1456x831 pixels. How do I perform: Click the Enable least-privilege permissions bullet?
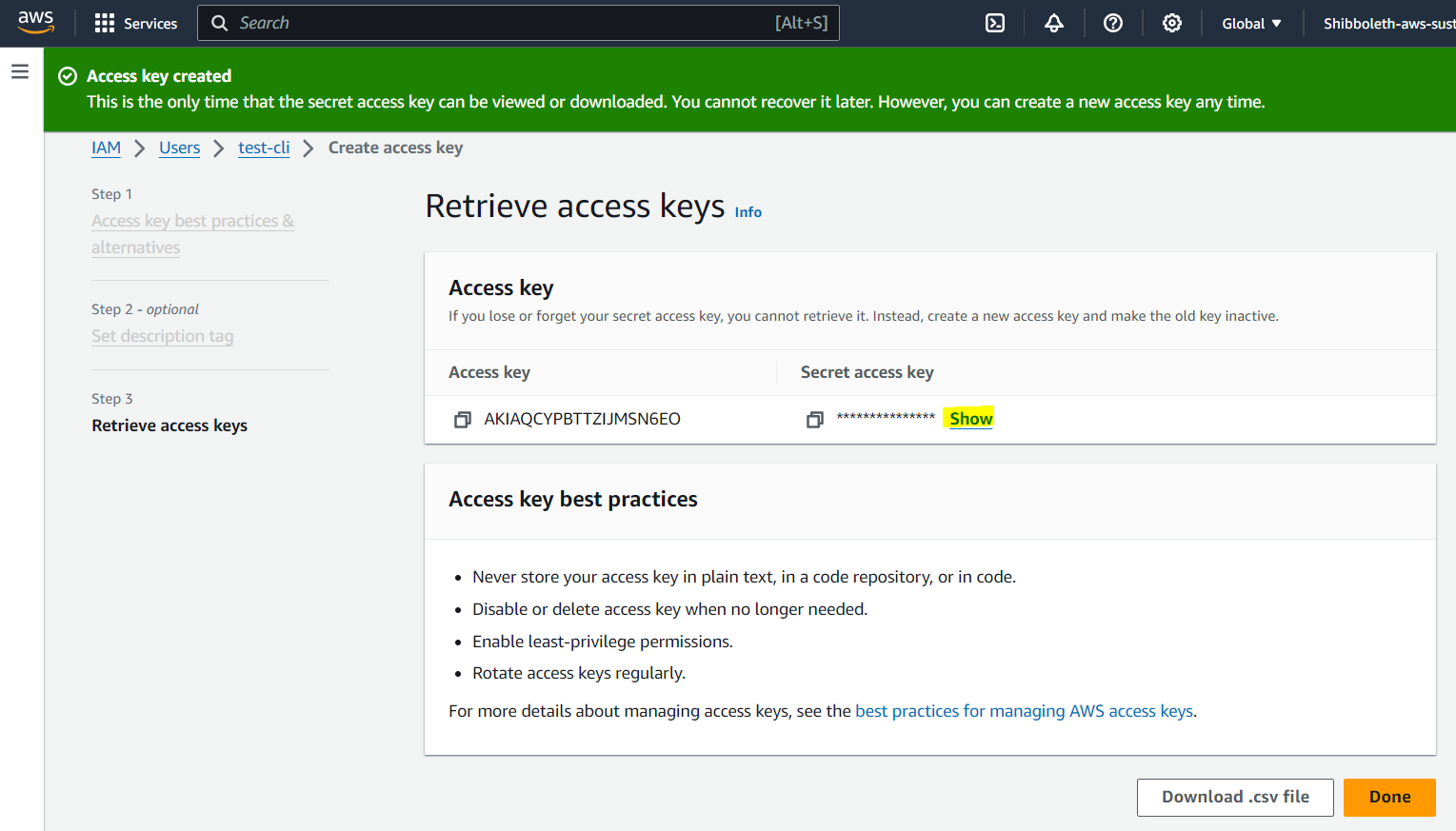coord(603,642)
